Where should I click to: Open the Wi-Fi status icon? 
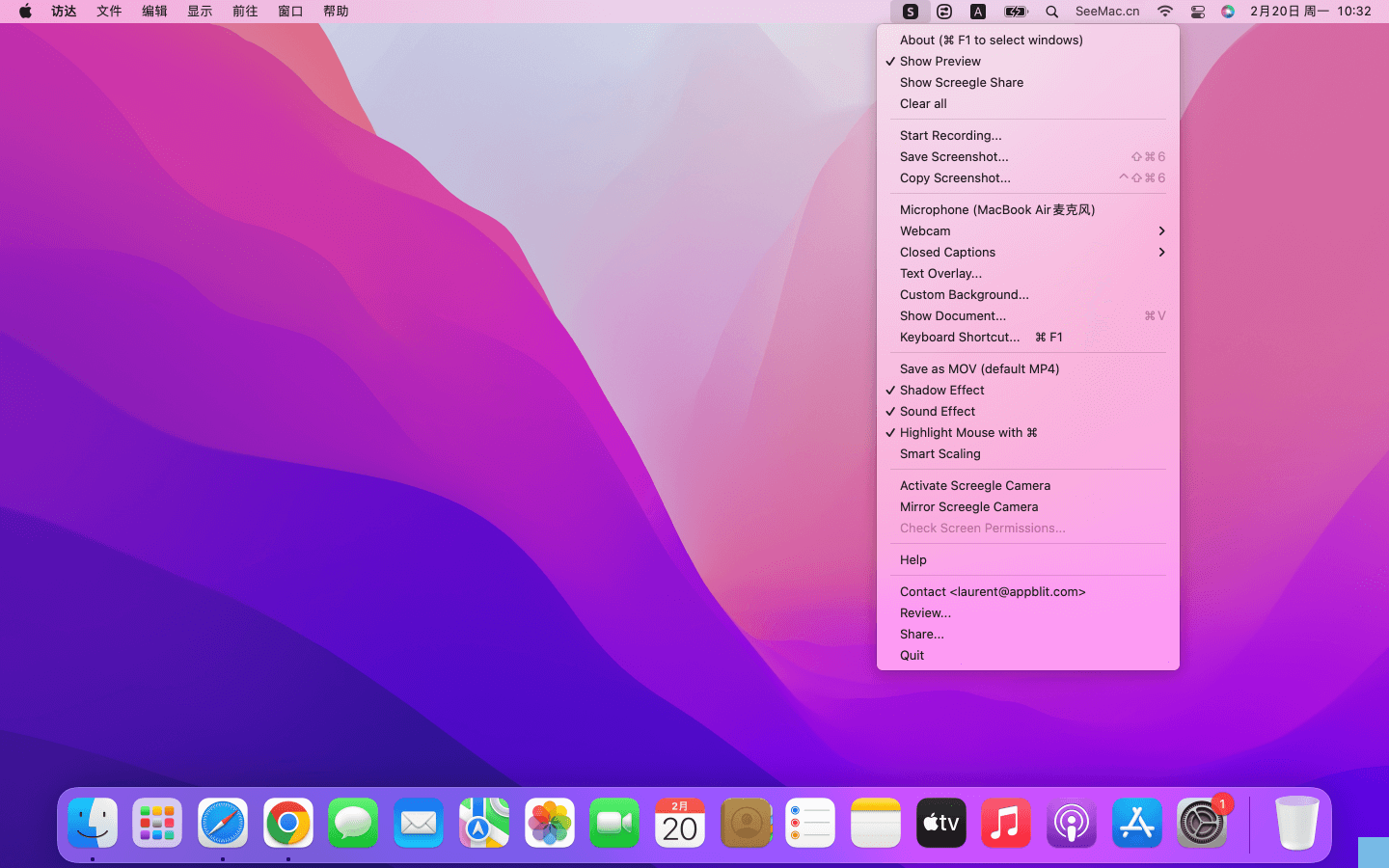(x=1165, y=12)
